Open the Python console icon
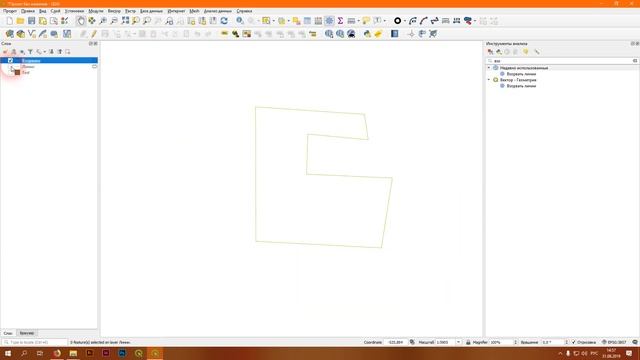640x360 pixels. point(367,34)
